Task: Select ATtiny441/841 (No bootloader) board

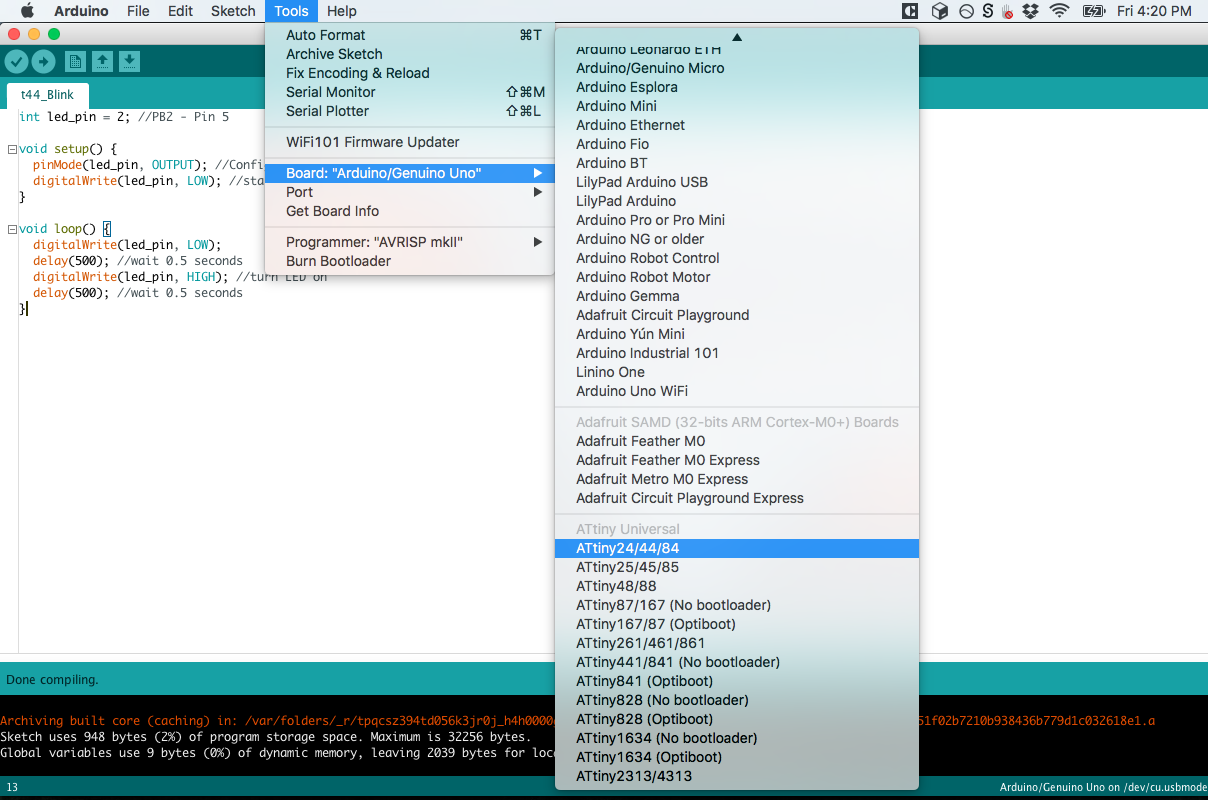Action: click(737, 662)
